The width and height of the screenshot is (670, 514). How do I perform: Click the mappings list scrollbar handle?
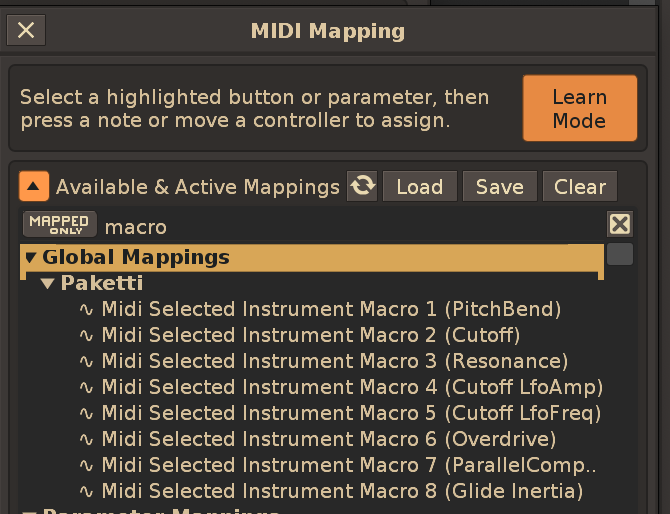tap(620, 254)
